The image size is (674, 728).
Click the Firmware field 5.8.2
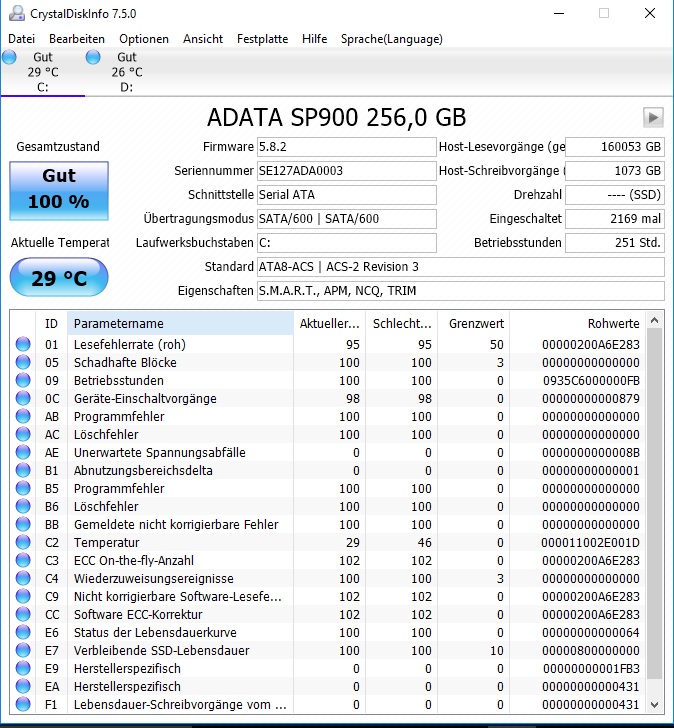click(x=347, y=147)
